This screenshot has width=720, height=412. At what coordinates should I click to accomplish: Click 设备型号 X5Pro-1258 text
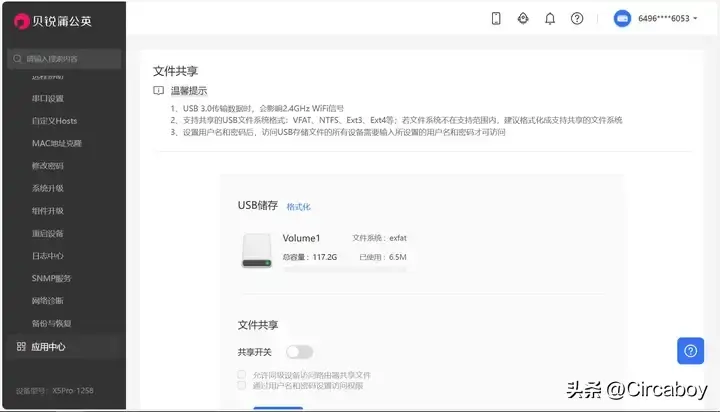click(55, 391)
